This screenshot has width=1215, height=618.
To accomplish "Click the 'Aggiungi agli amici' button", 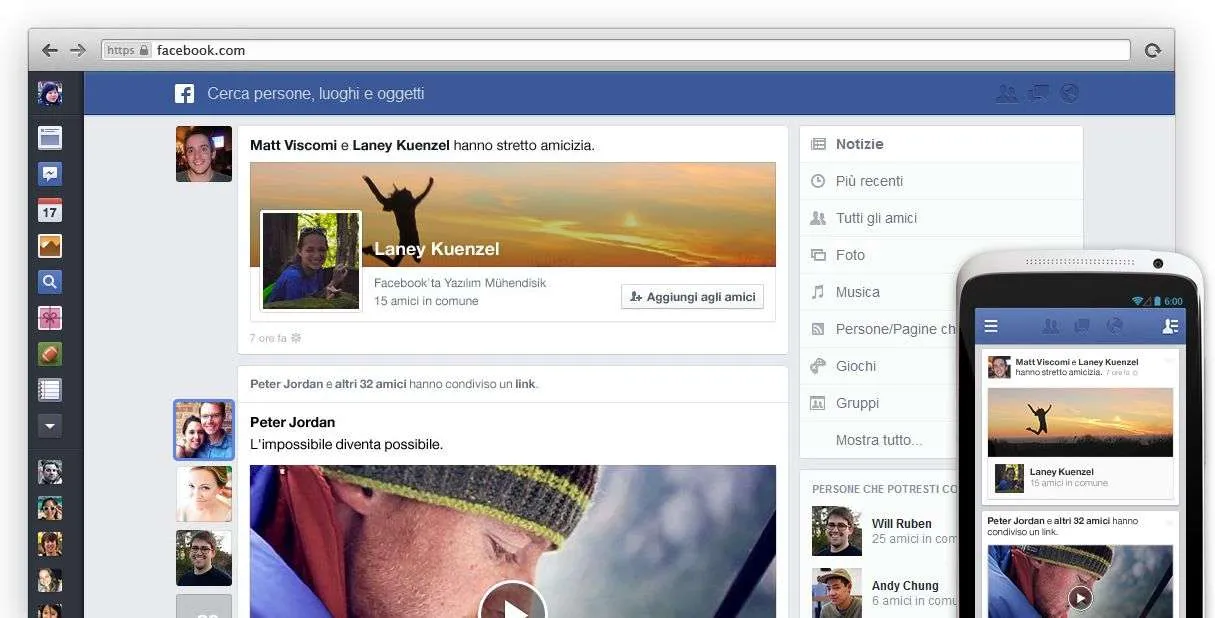I will (692, 297).
